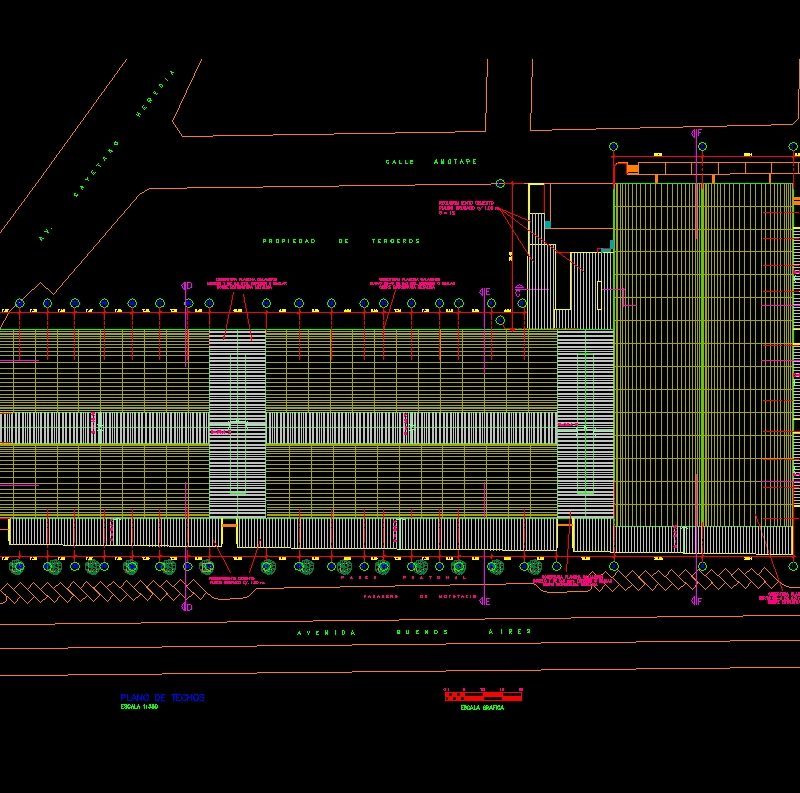Click the section marker F at top right

tap(696, 132)
